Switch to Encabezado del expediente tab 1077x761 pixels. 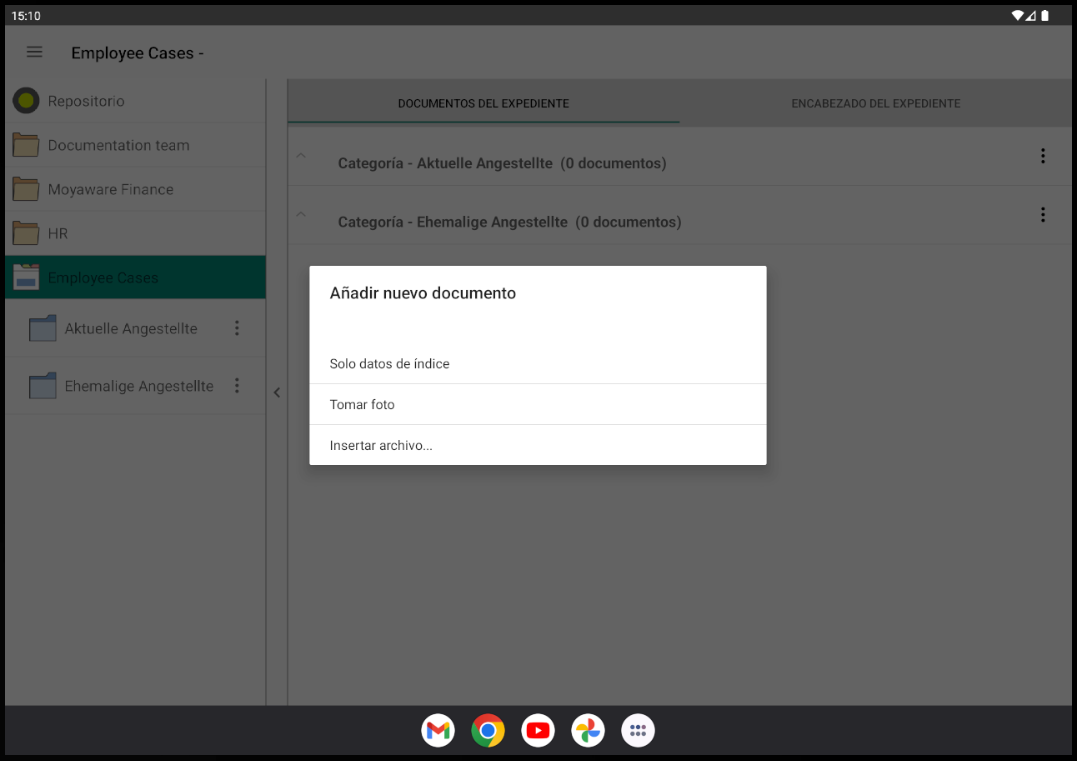[875, 103]
